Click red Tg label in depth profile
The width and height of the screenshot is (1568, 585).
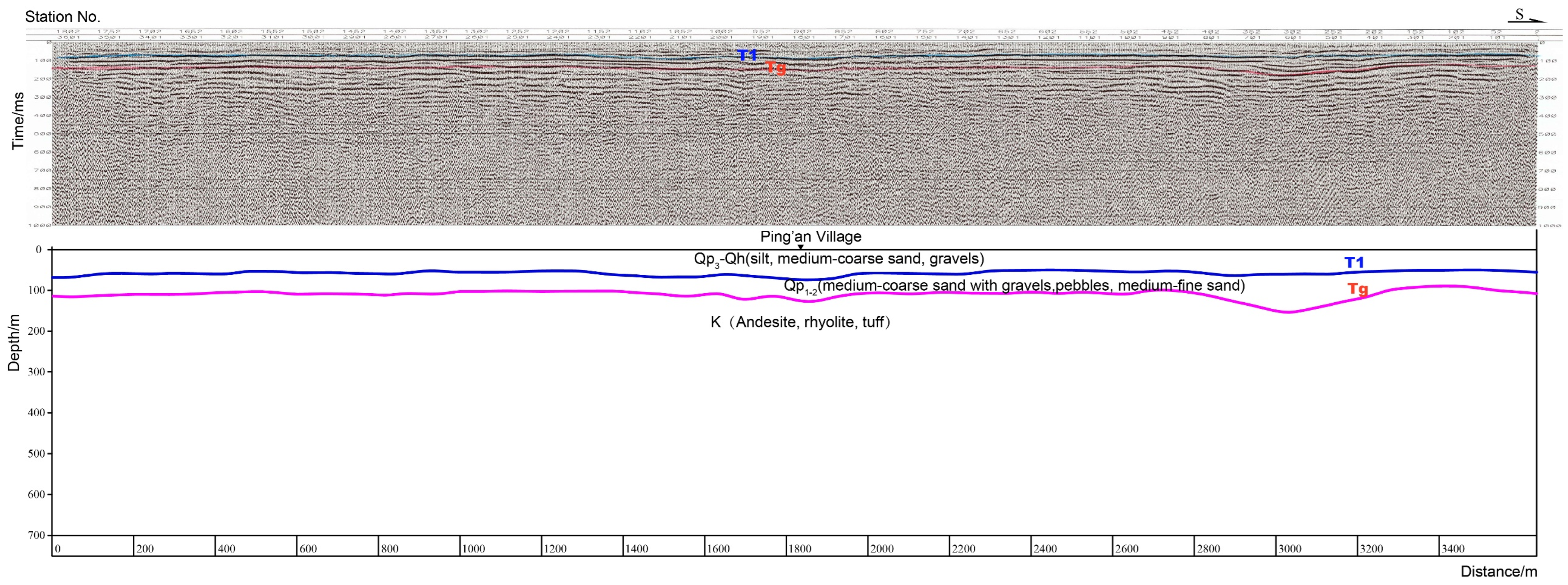(x=1358, y=289)
